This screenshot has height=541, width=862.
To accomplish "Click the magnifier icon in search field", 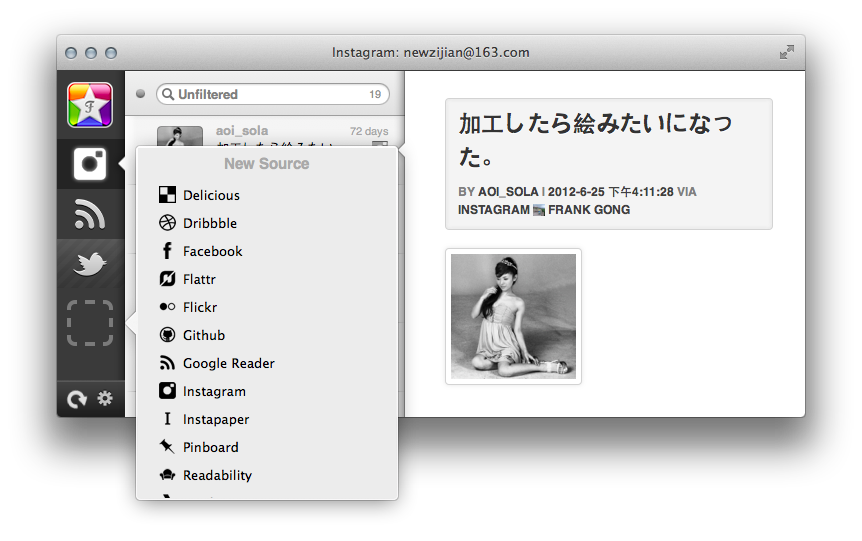I will 168,94.
